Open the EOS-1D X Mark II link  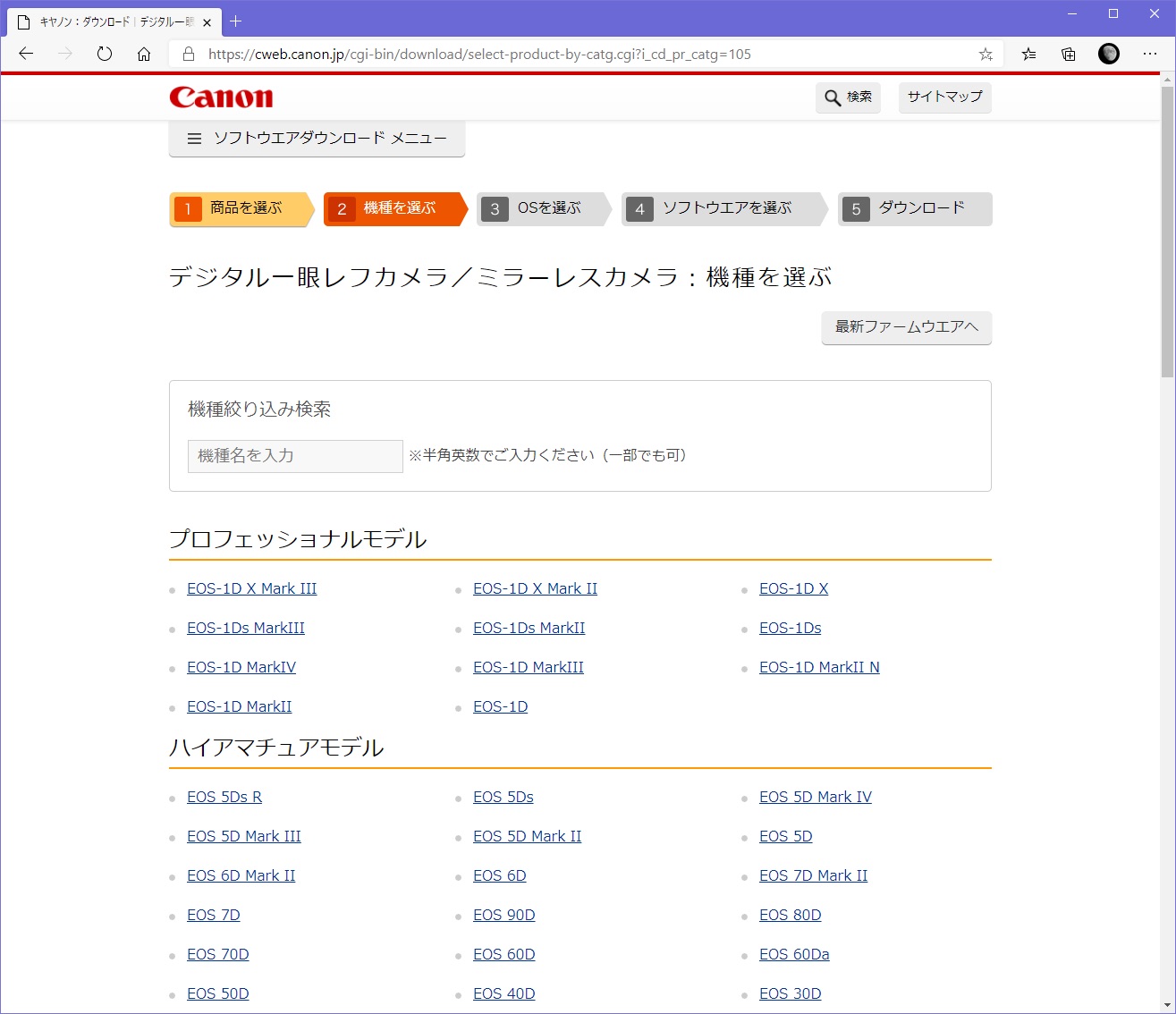pos(535,588)
